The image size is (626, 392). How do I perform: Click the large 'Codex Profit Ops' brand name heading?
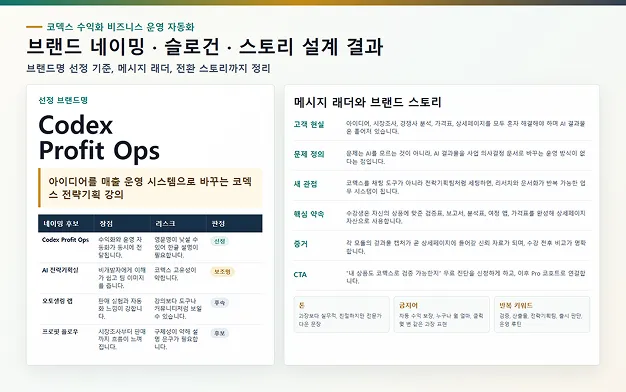pyautogui.click(x=99, y=138)
